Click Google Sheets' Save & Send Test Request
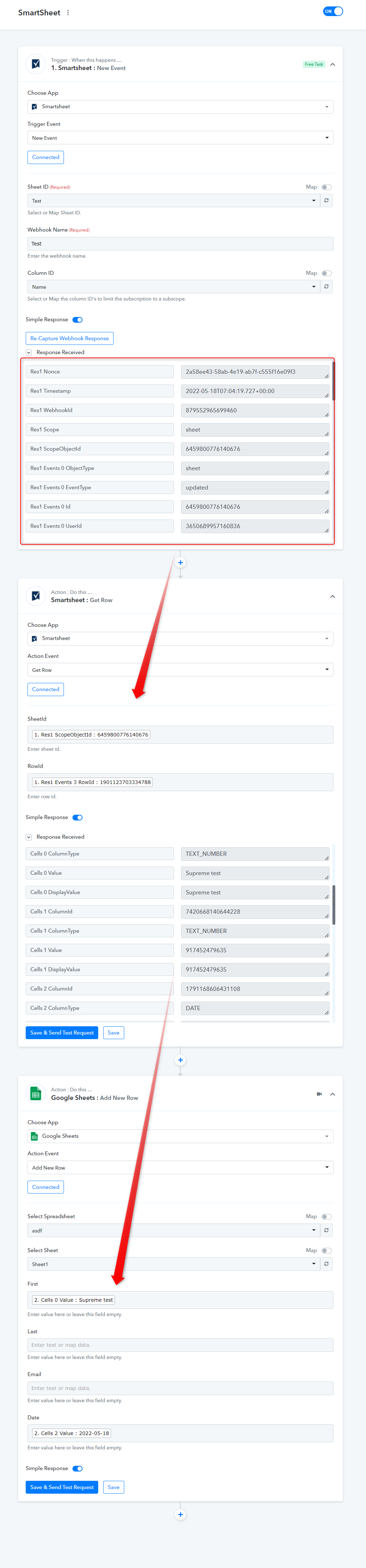The image size is (366, 1568). (x=62, y=1488)
